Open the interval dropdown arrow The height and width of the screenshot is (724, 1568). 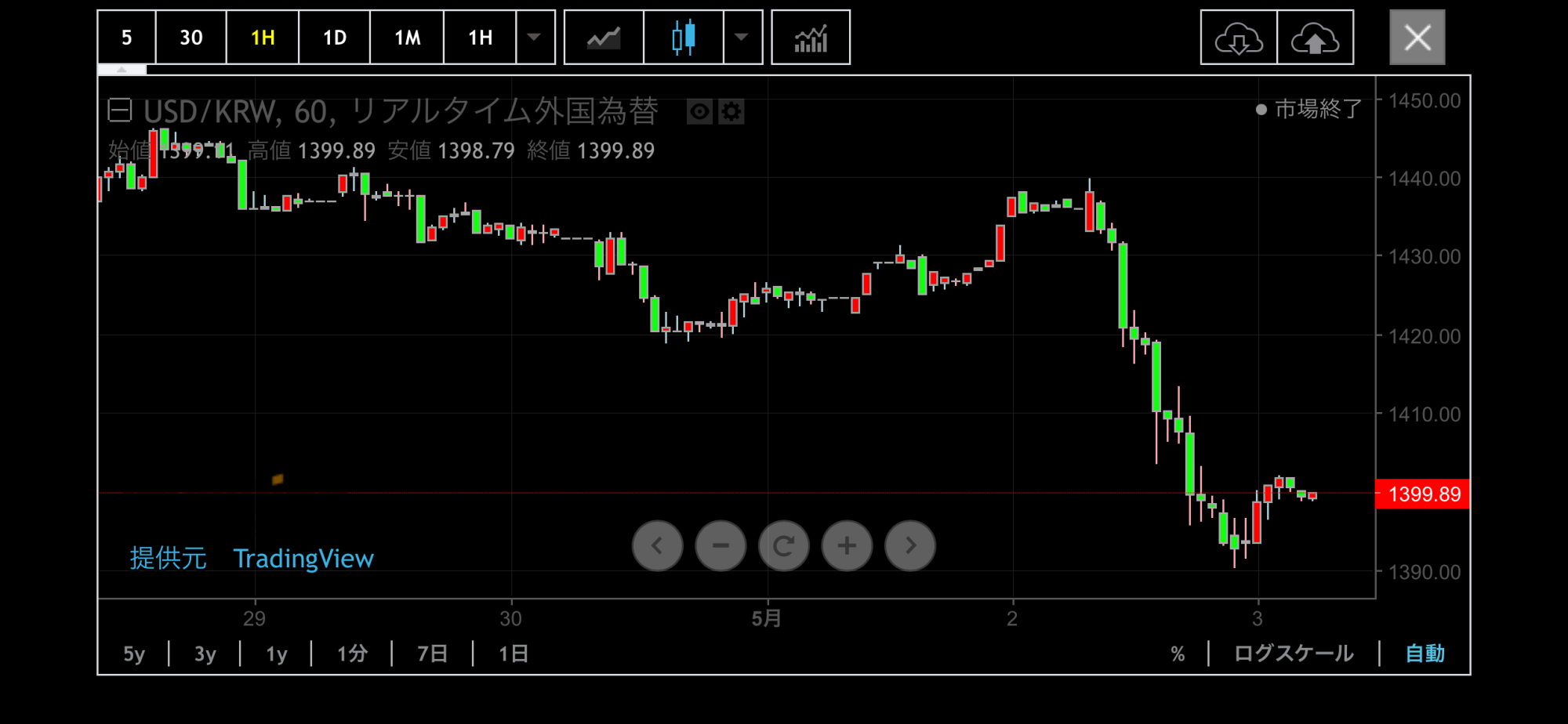pos(535,38)
